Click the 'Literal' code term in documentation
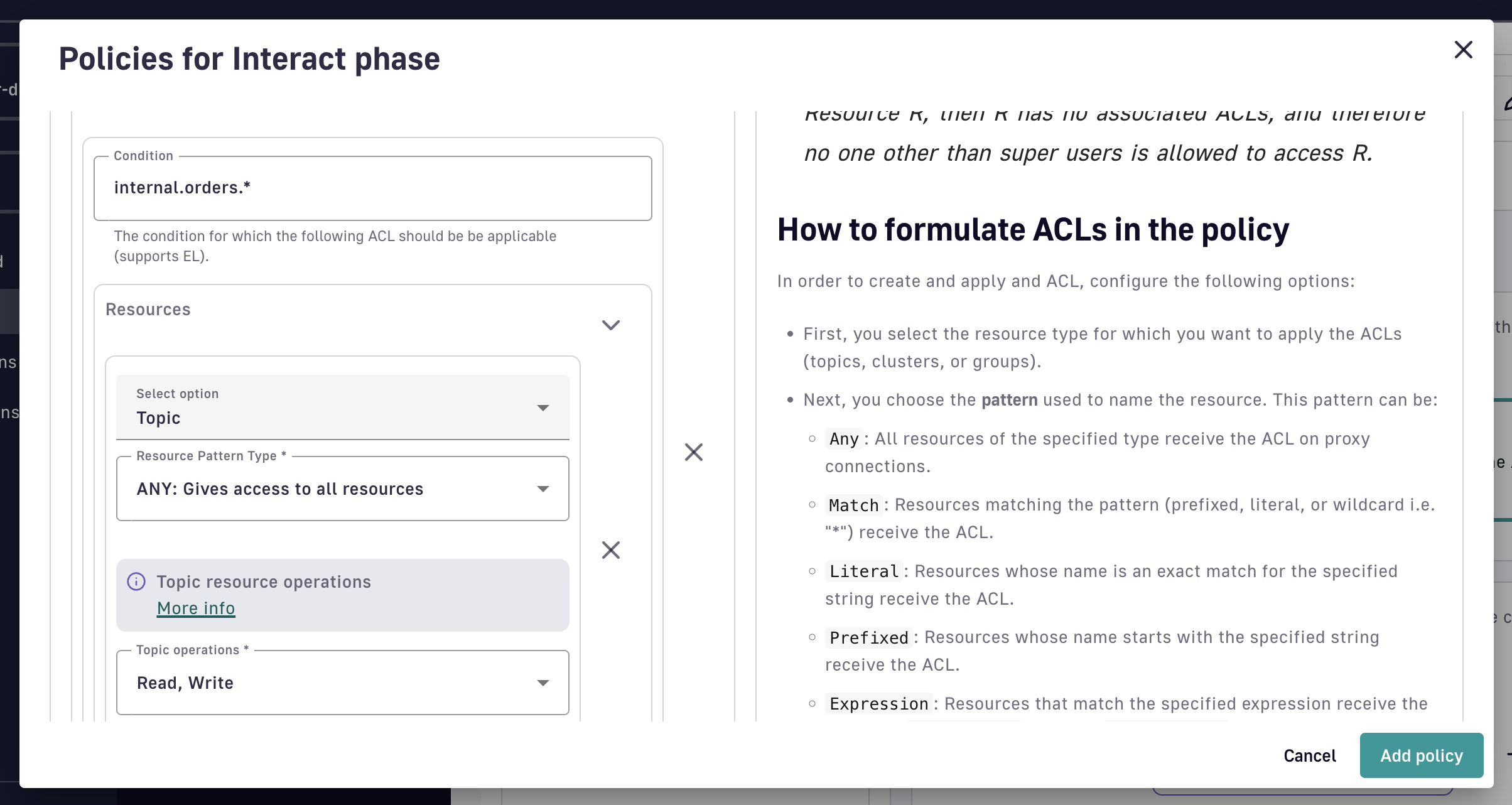Screen dimensions: 1512x805 point(863,571)
